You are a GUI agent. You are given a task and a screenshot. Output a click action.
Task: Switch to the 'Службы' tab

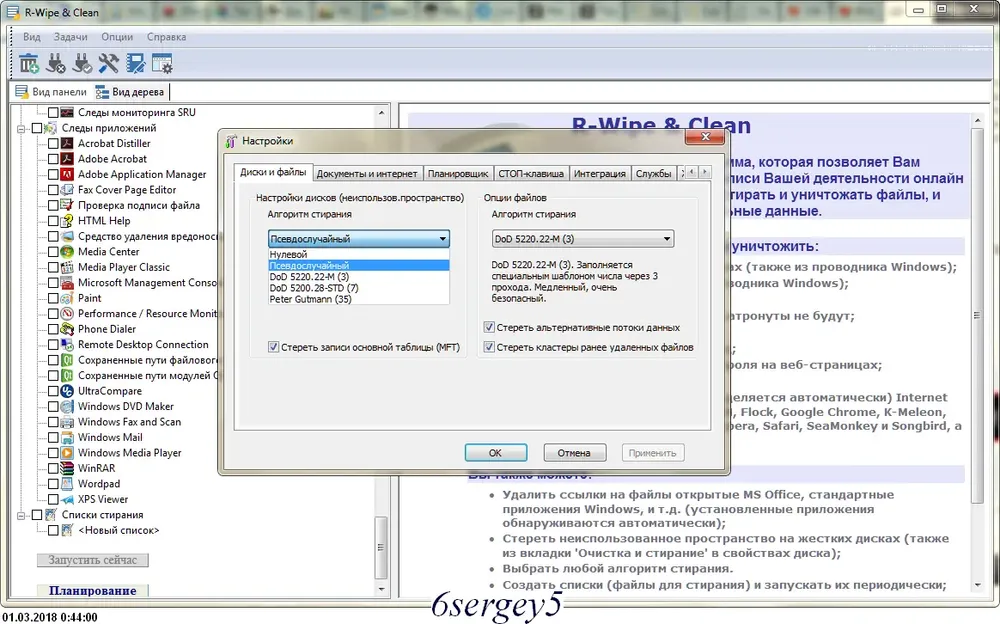[x=654, y=174]
